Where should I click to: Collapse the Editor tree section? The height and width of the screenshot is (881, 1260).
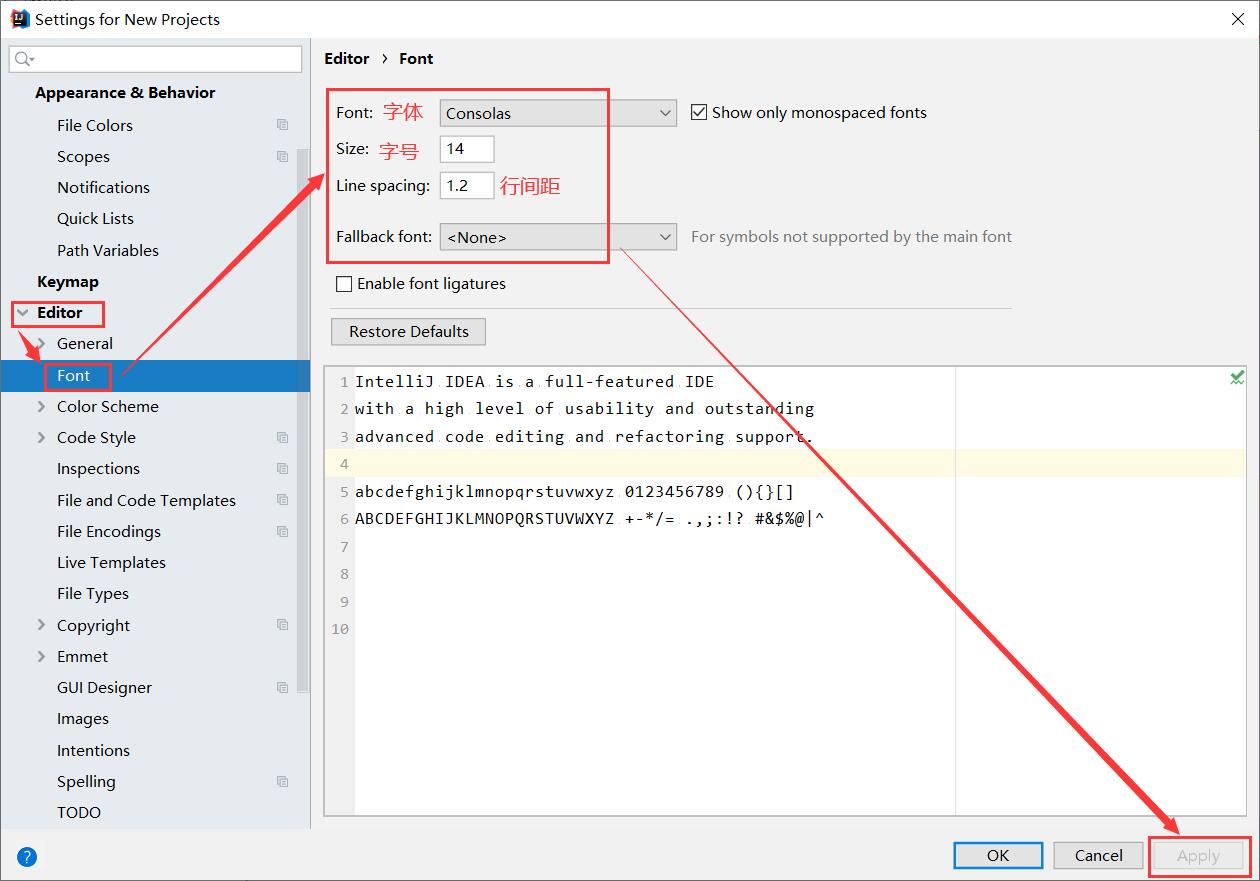[23, 313]
